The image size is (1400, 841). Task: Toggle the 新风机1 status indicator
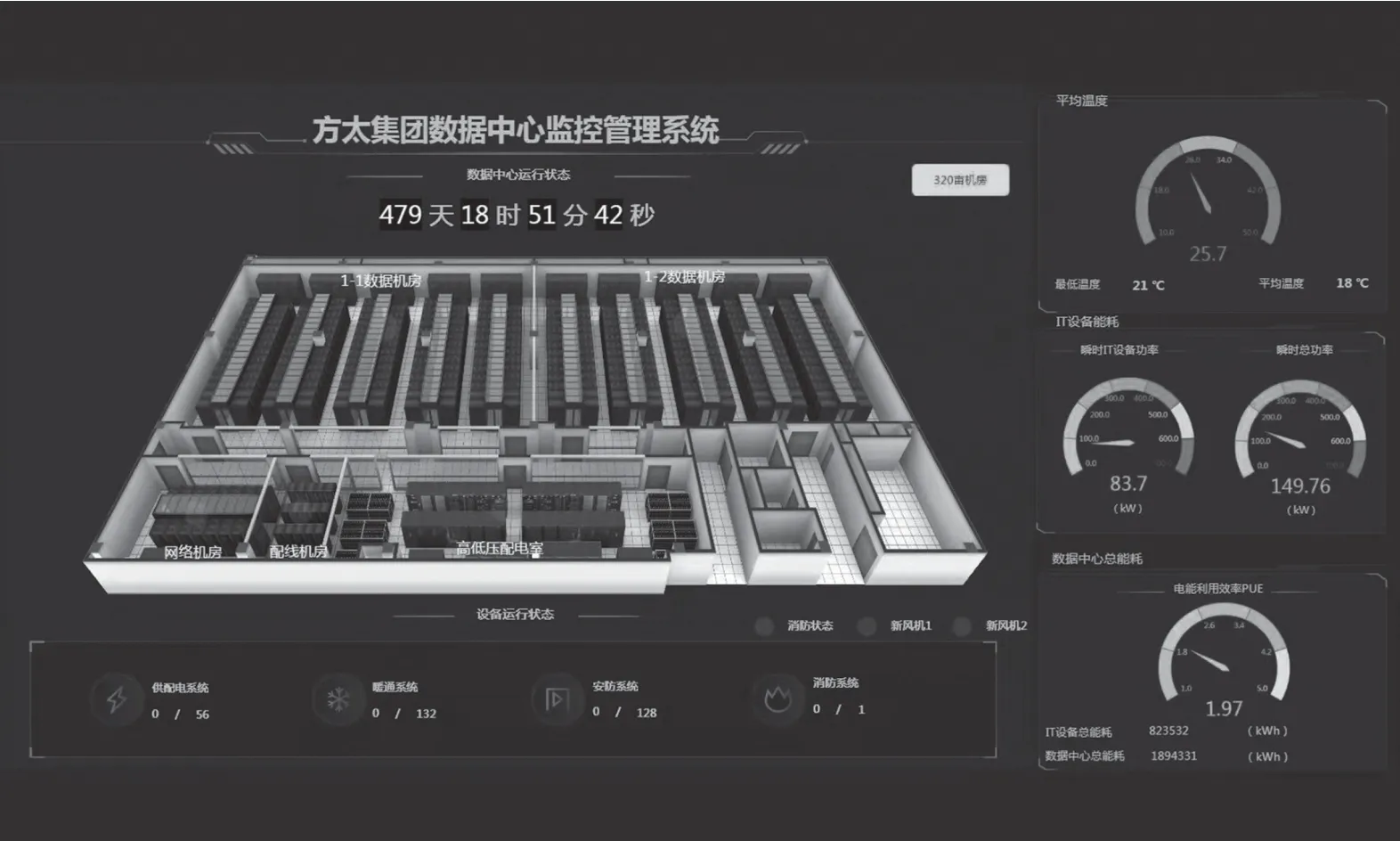coord(867,626)
